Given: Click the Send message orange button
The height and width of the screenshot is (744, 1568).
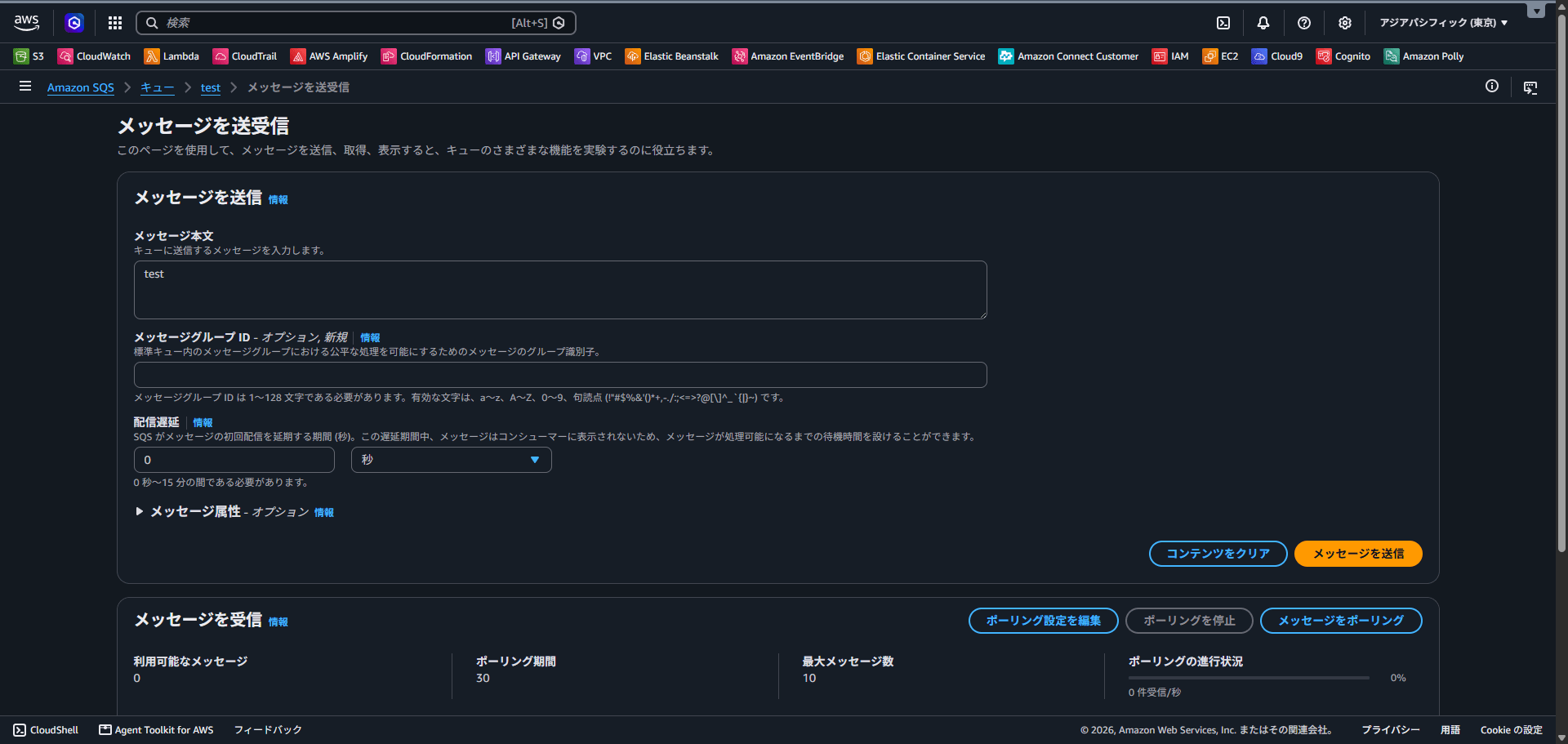Looking at the screenshot, I should pyautogui.click(x=1358, y=554).
